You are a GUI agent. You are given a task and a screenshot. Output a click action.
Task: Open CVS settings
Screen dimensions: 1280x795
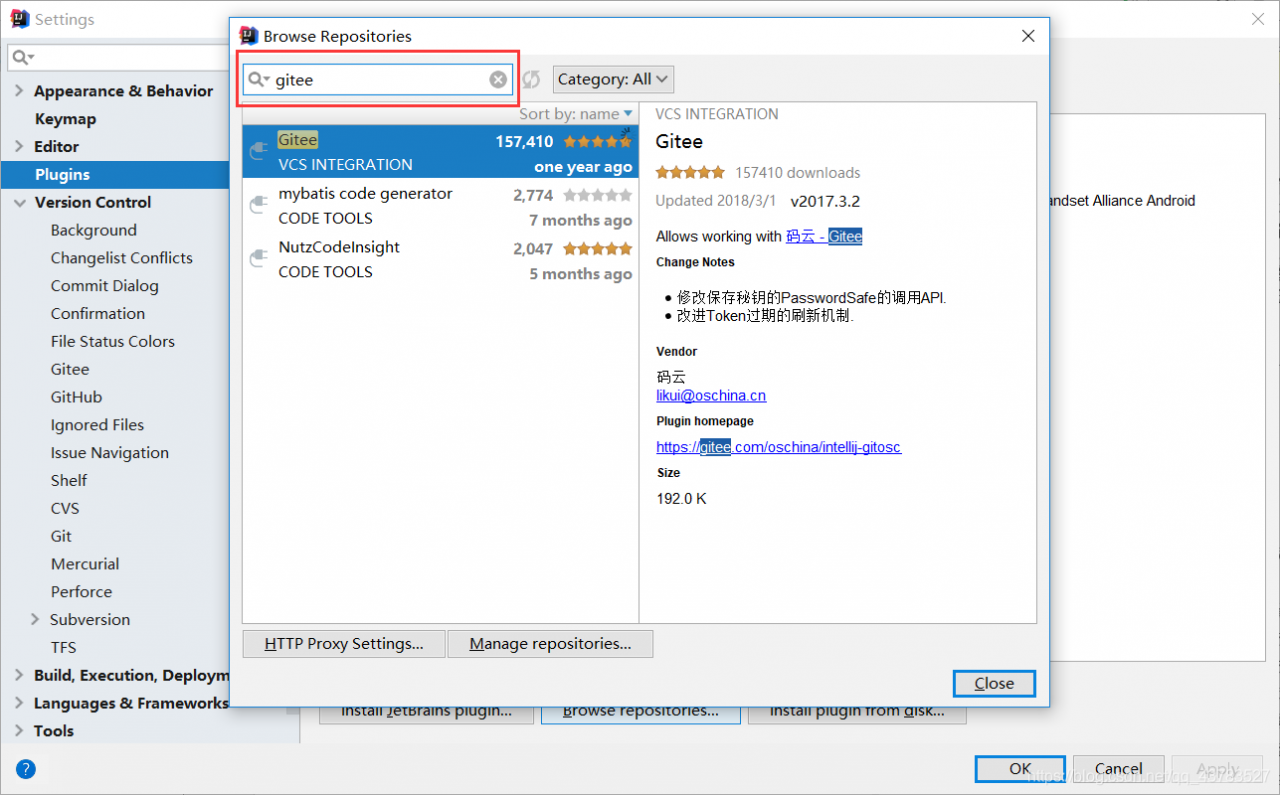(65, 508)
